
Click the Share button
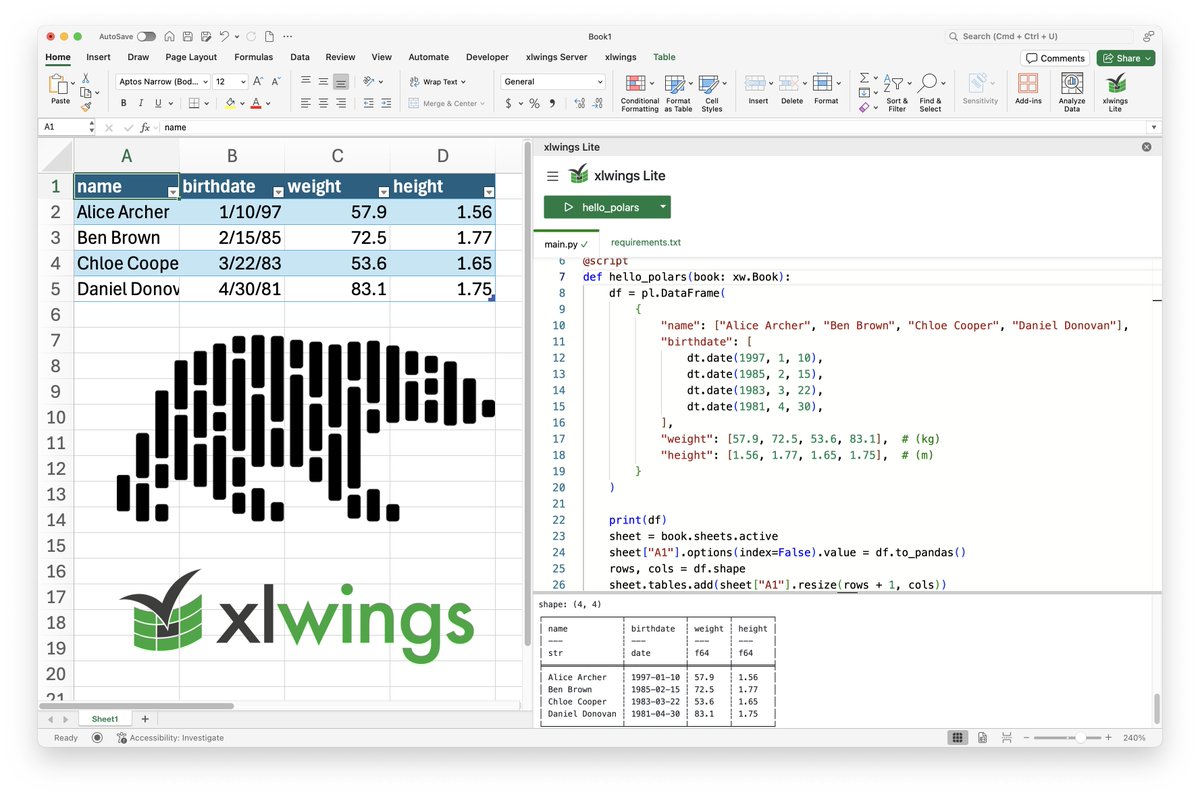coord(1125,57)
